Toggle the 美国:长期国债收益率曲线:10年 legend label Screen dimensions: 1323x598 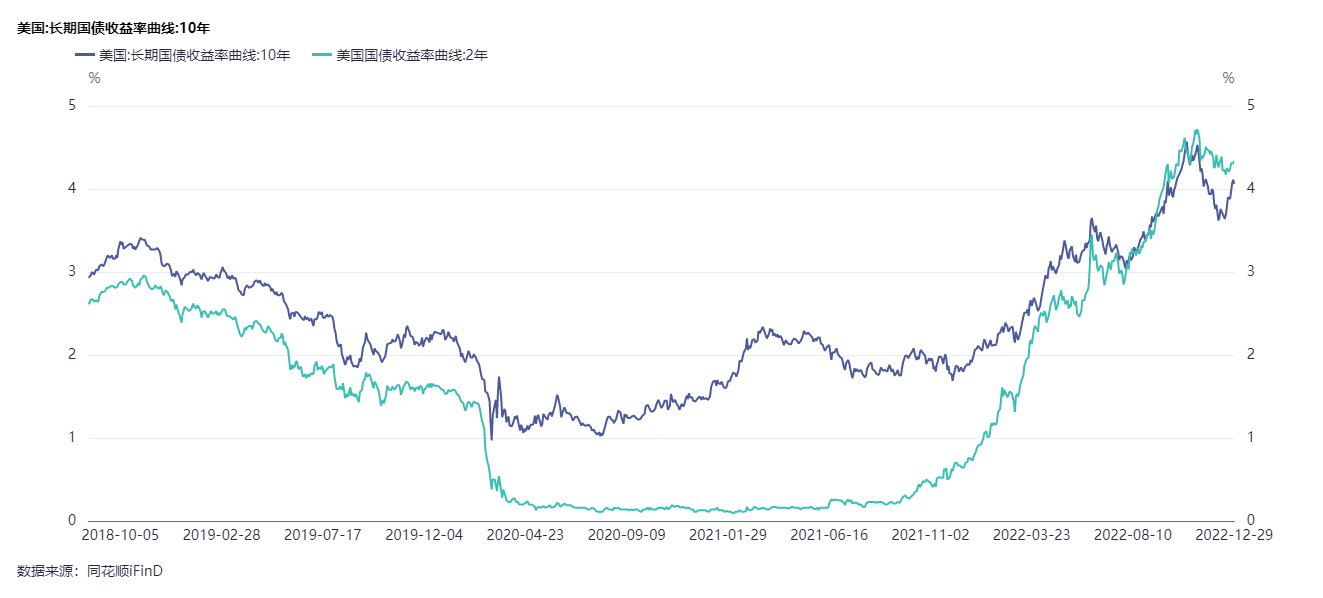(194, 56)
